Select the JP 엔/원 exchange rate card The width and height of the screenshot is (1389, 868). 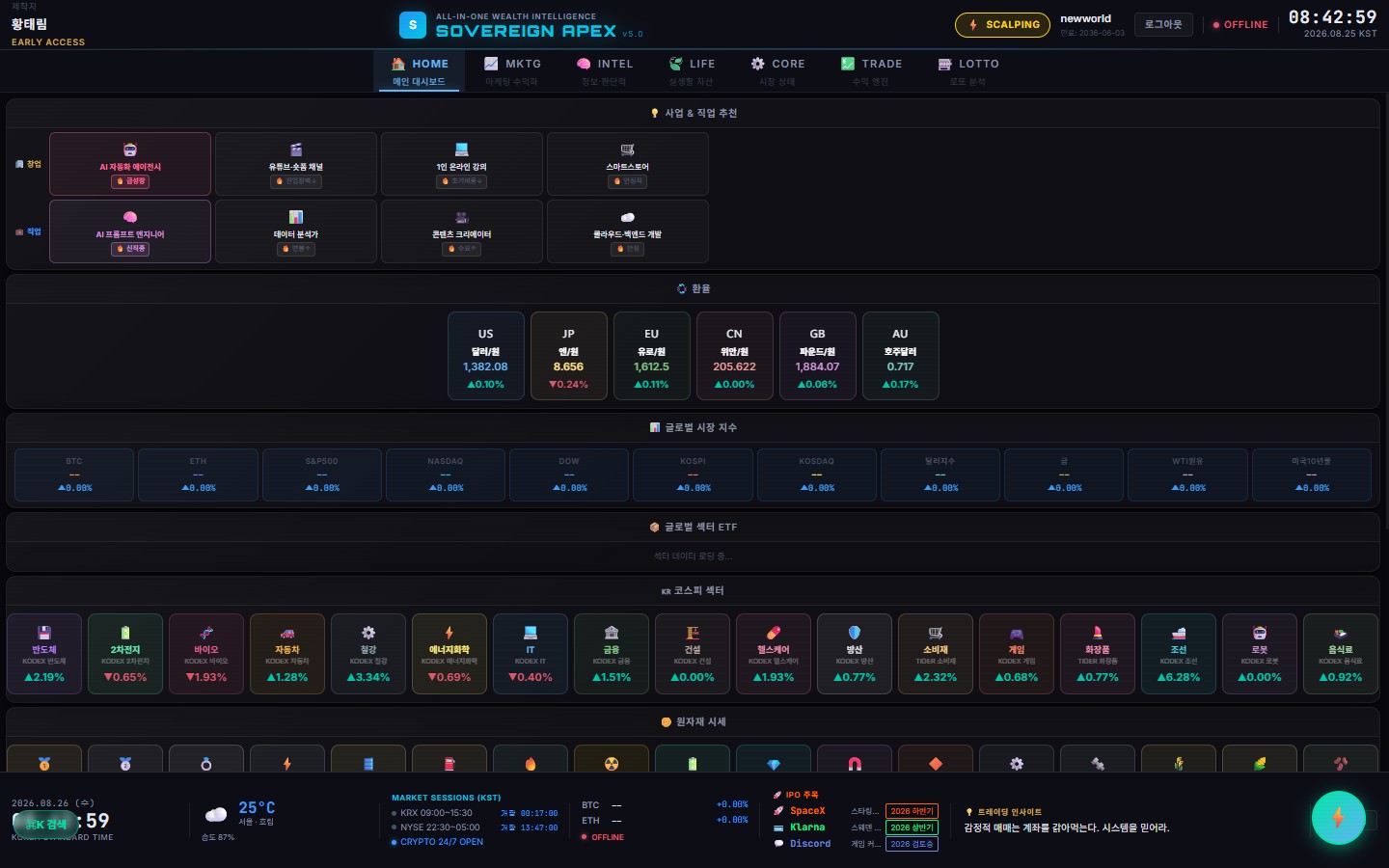[x=568, y=356]
